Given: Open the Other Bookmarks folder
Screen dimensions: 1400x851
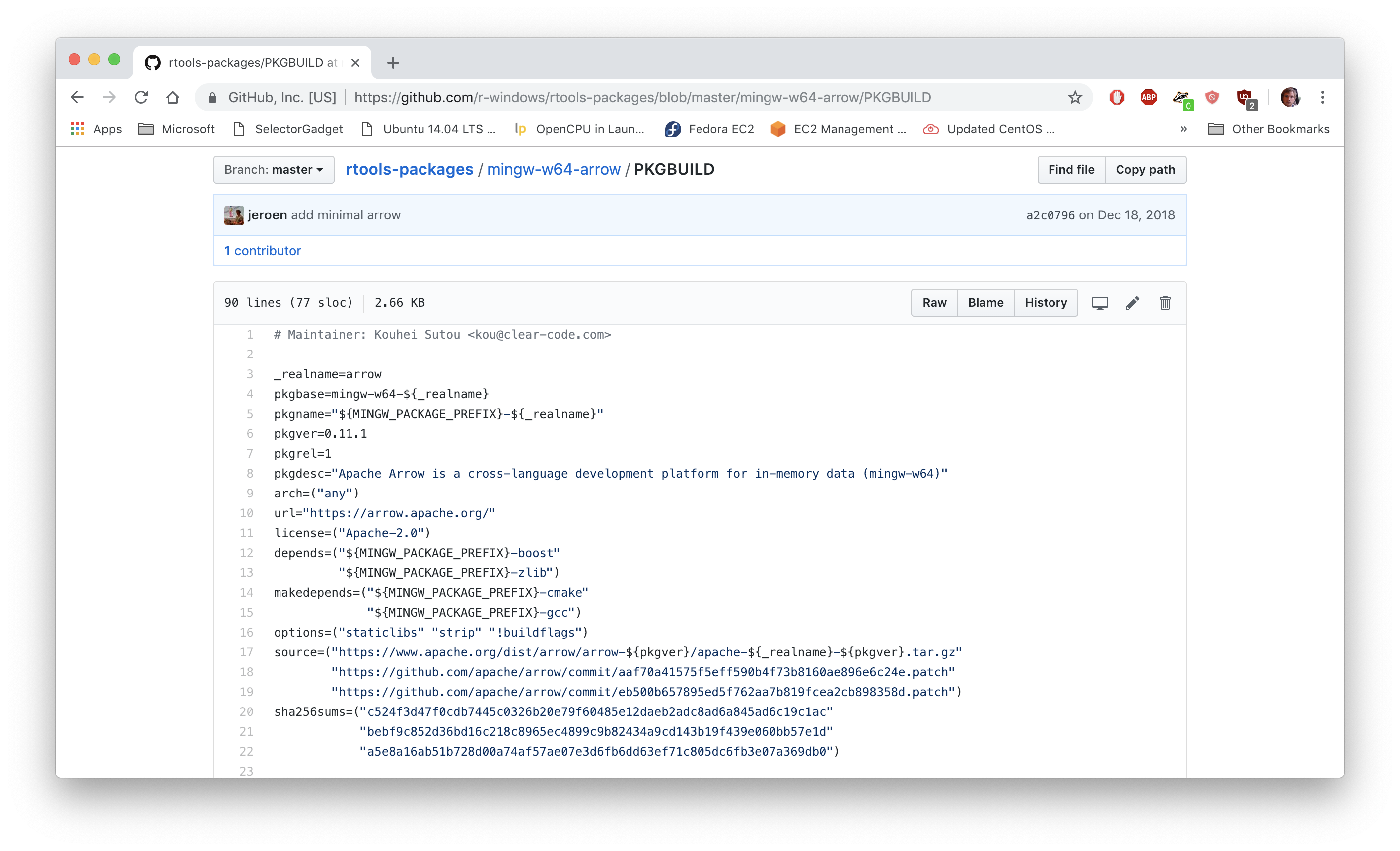Looking at the screenshot, I should point(1268,129).
